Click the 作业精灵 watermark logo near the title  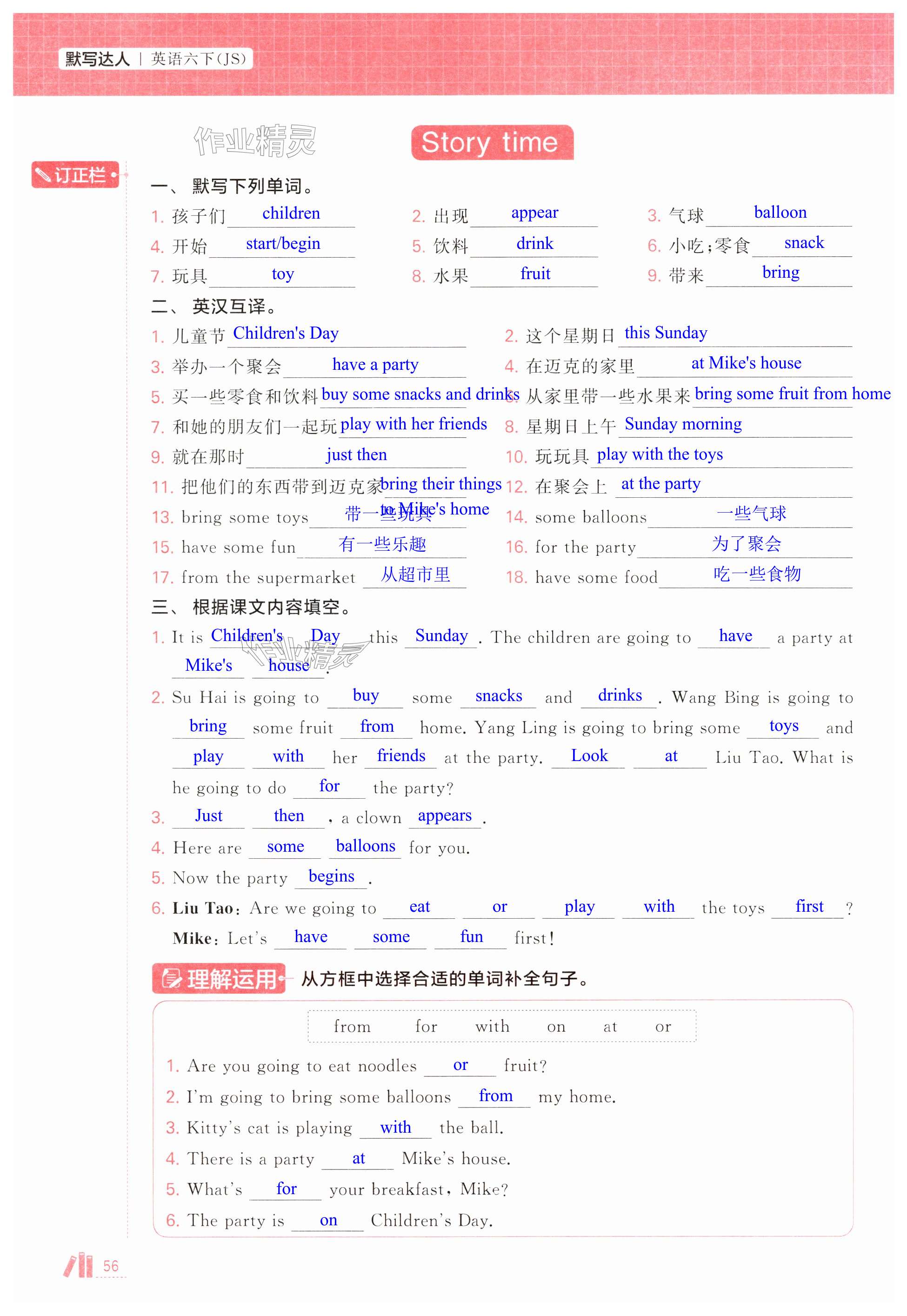coord(254,140)
